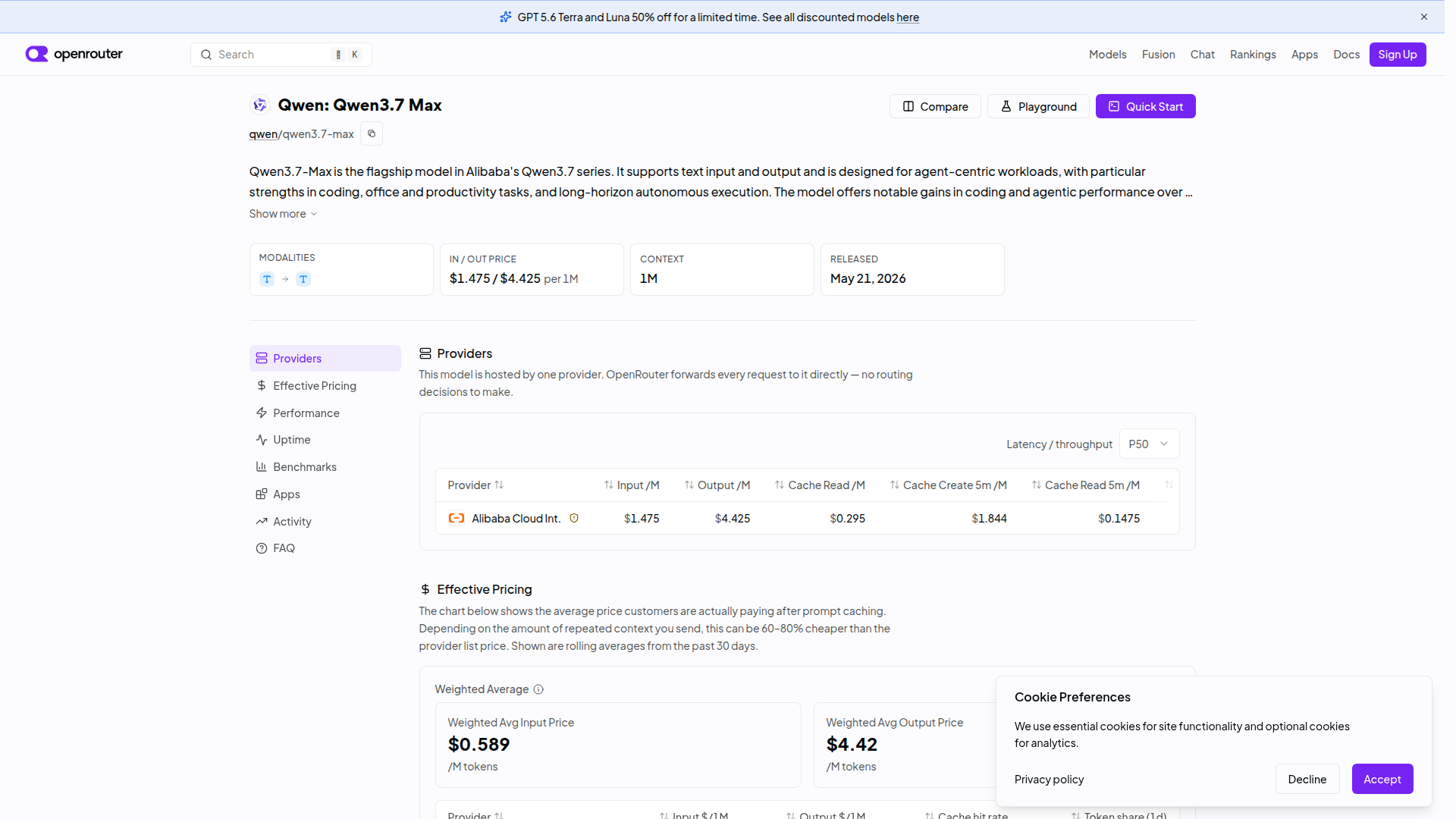Click the Alibaba Cloud provider logo
Image resolution: width=1456 pixels, height=819 pixels.
[x=457, y=518]
